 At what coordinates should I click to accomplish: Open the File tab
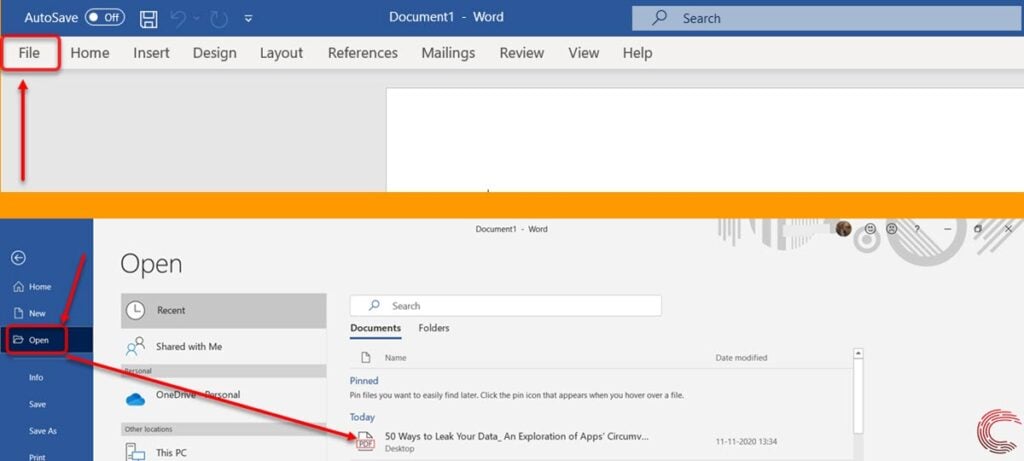click(x=29, y=53)
